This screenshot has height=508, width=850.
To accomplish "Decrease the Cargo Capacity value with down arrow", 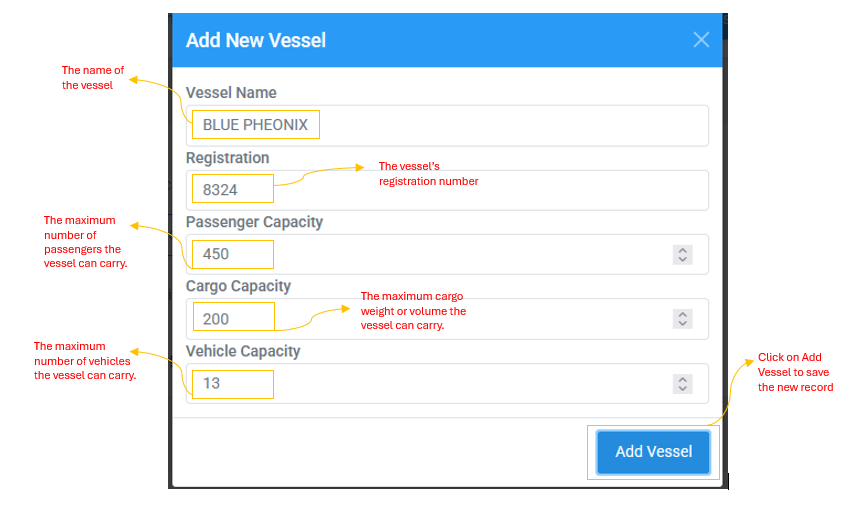I will click(683, 324).
